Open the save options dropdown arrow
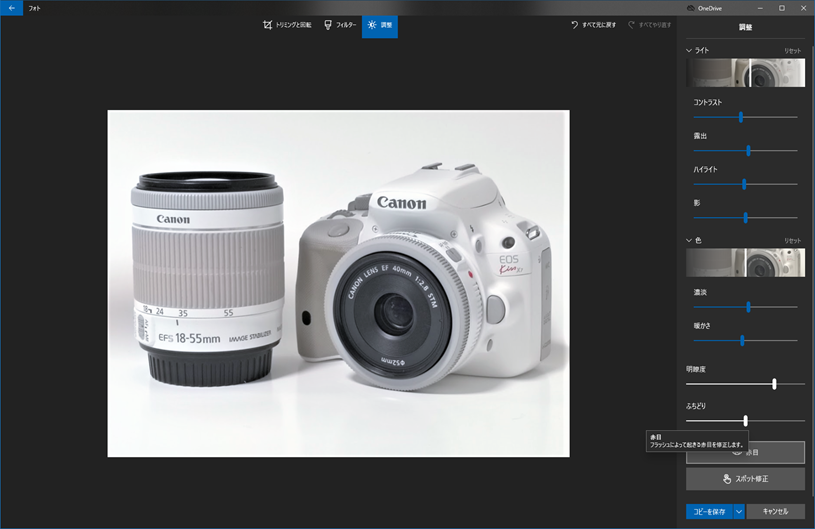Viewport: 815px width, 529px height. 739,512
